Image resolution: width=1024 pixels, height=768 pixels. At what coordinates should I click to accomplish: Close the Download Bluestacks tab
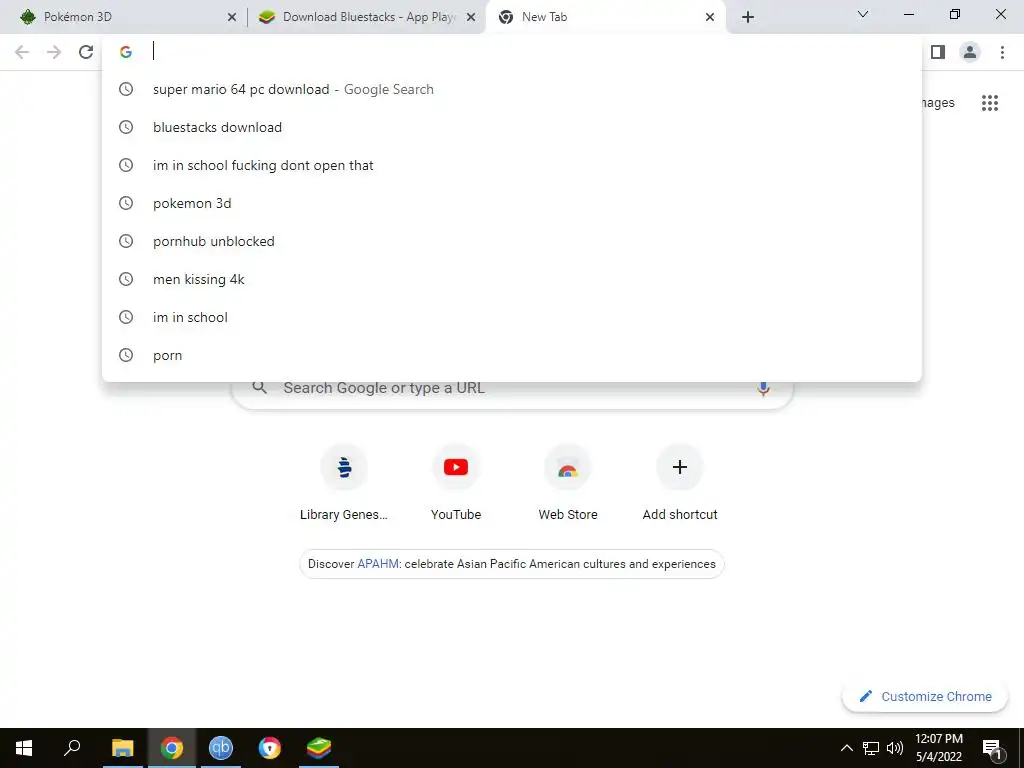point(471,17)
